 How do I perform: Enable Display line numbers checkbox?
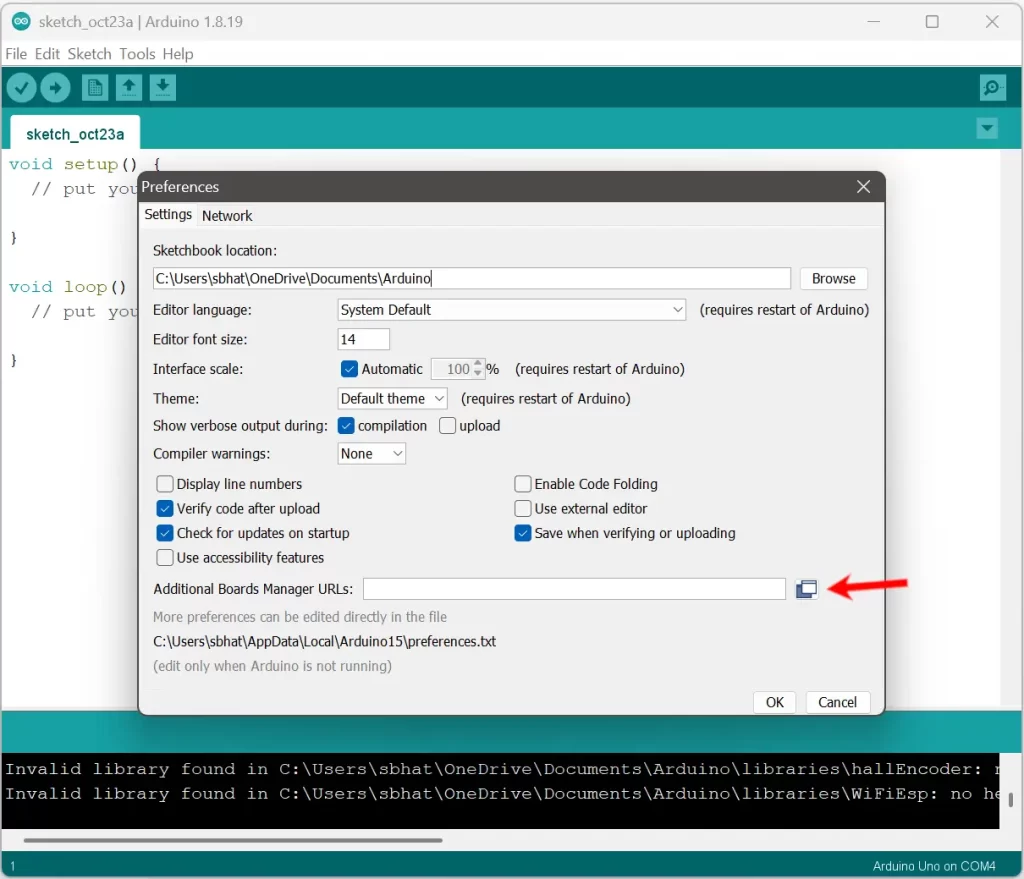(166, 484)
